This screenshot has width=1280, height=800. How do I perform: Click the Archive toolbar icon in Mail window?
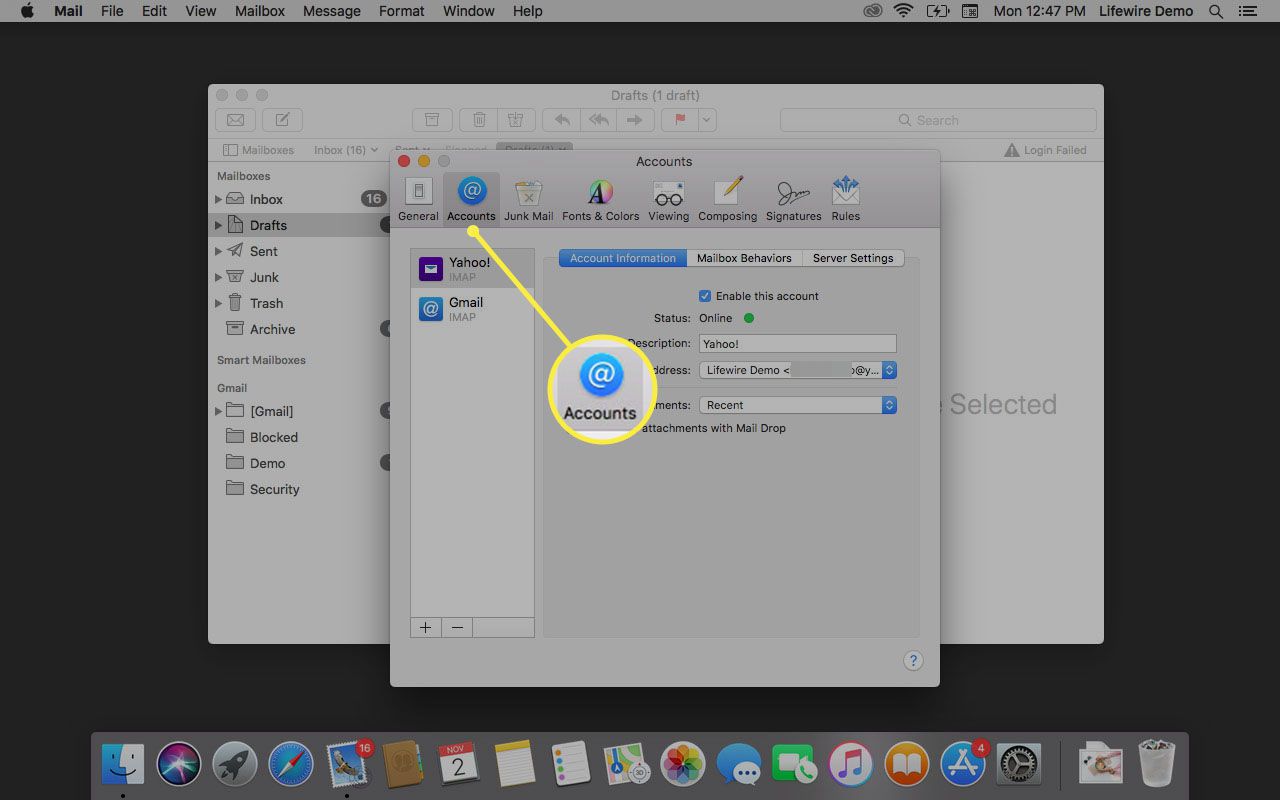click(432, 120)
